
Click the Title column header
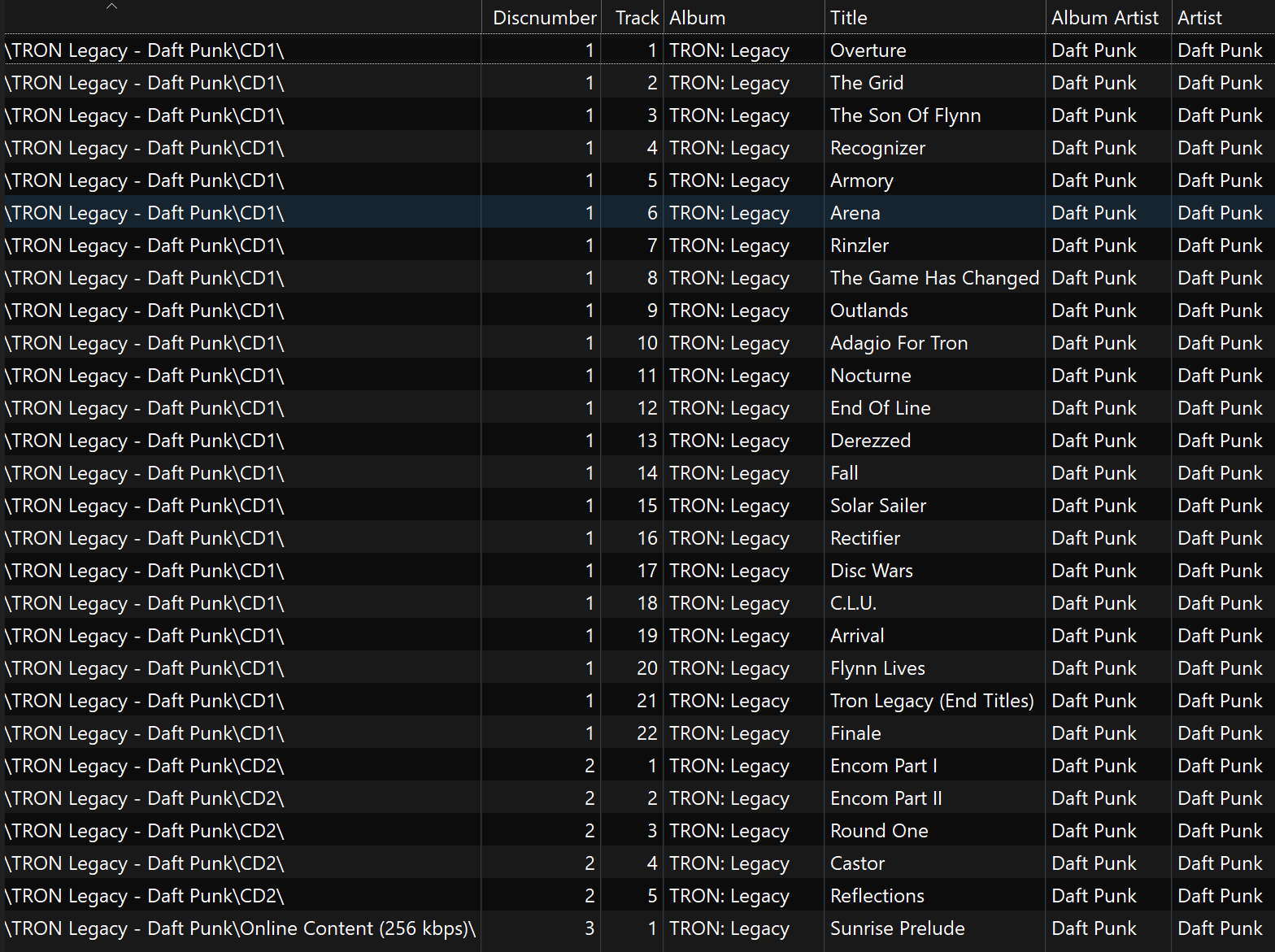848,18
